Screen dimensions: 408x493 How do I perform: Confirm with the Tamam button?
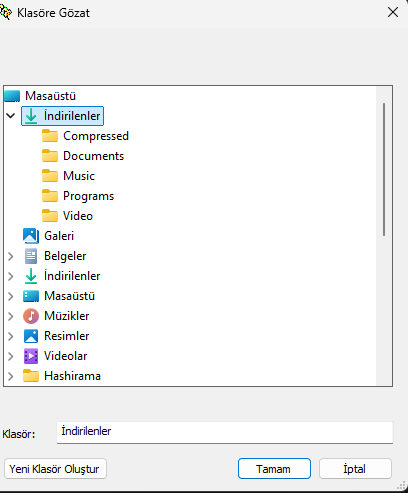point(274,469)
